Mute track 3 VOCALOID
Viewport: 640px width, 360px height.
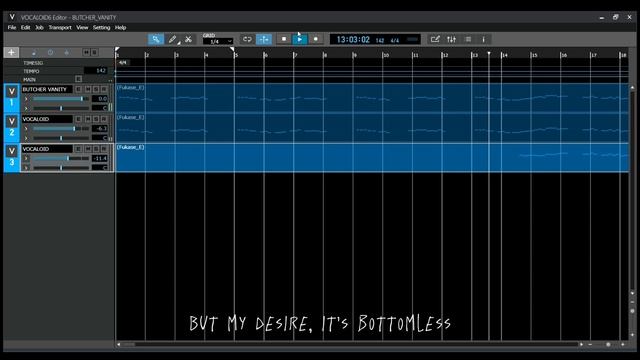tap(87, 149)
